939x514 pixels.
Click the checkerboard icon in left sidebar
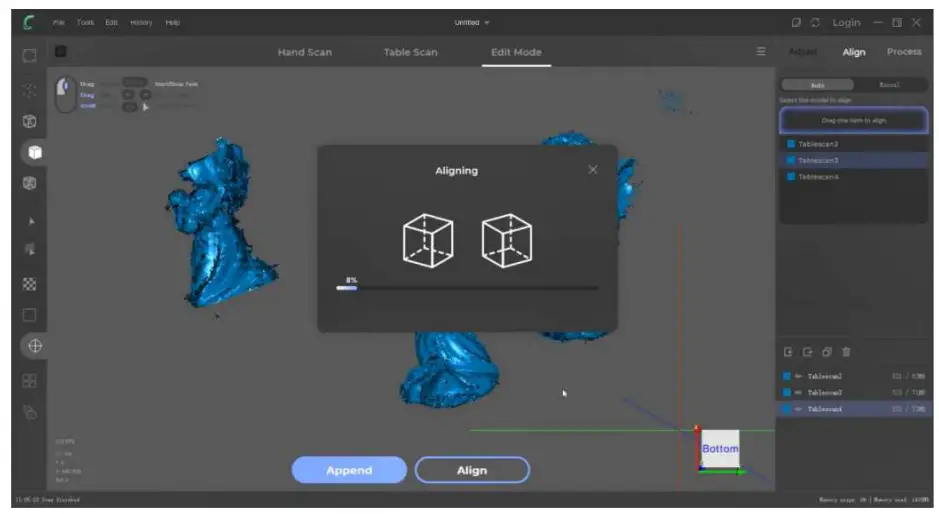pos(29,284)
